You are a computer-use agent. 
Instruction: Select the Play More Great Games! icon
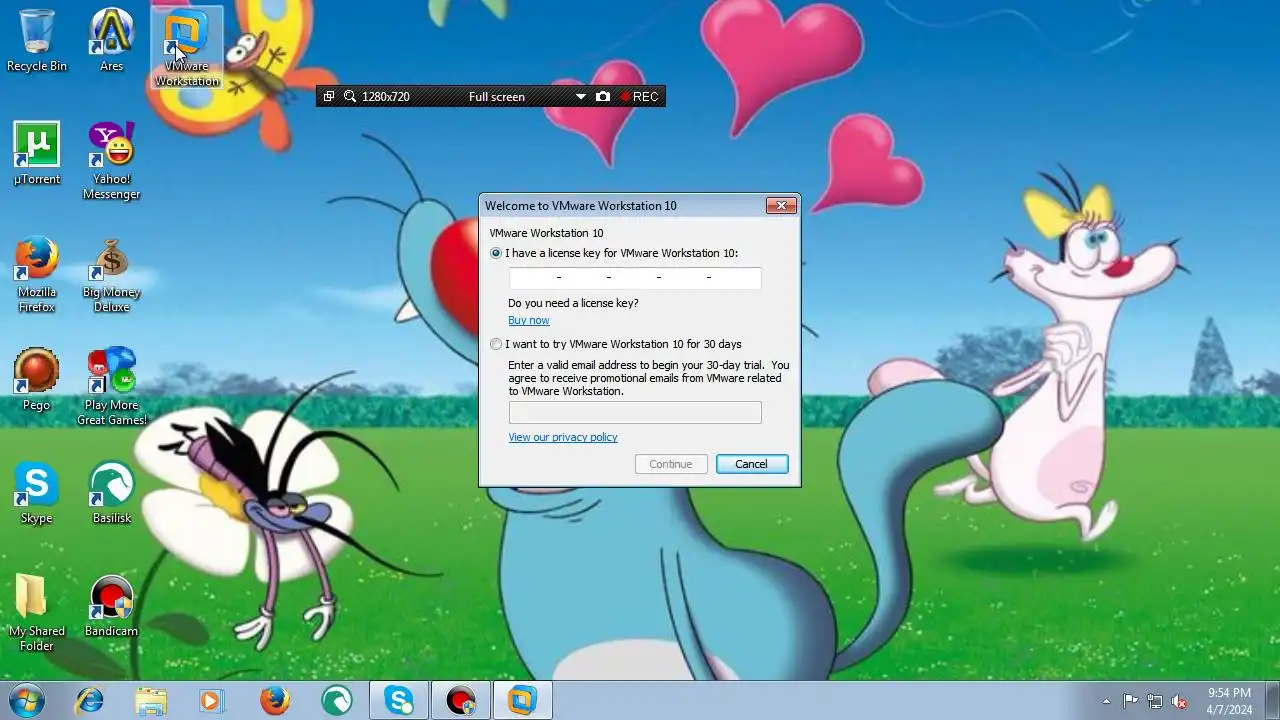111,386
